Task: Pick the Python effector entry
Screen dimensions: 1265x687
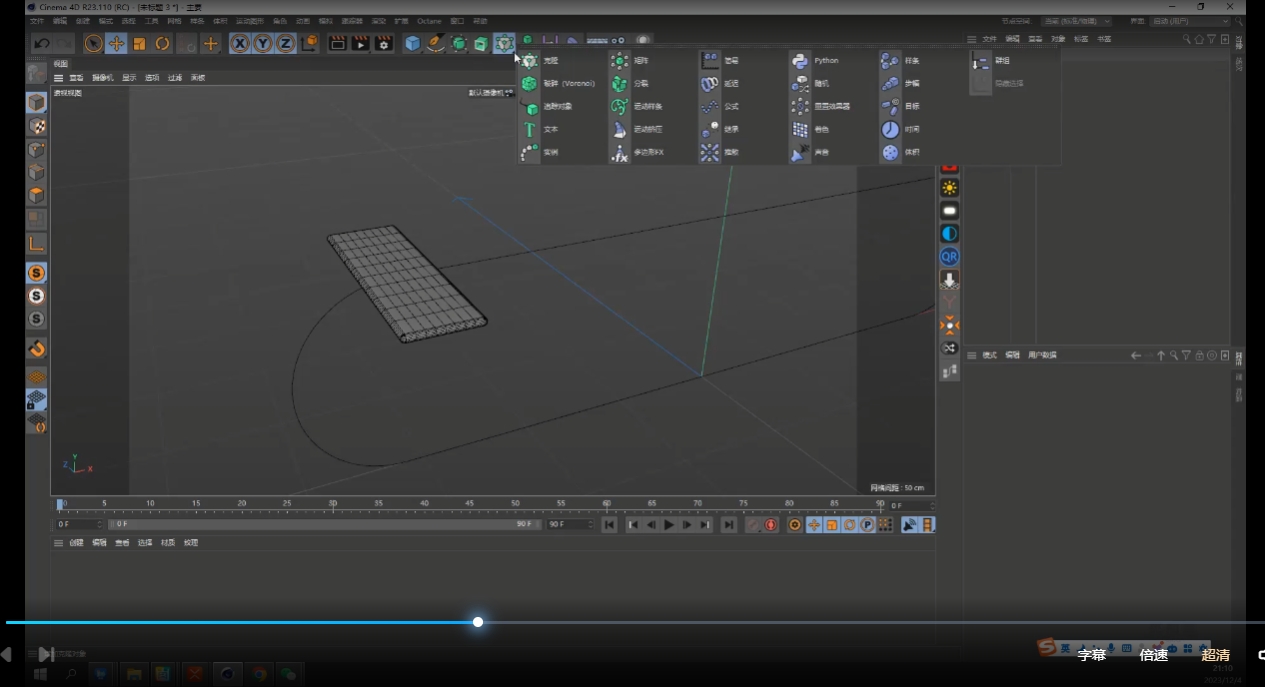Action: pos(826,61)
